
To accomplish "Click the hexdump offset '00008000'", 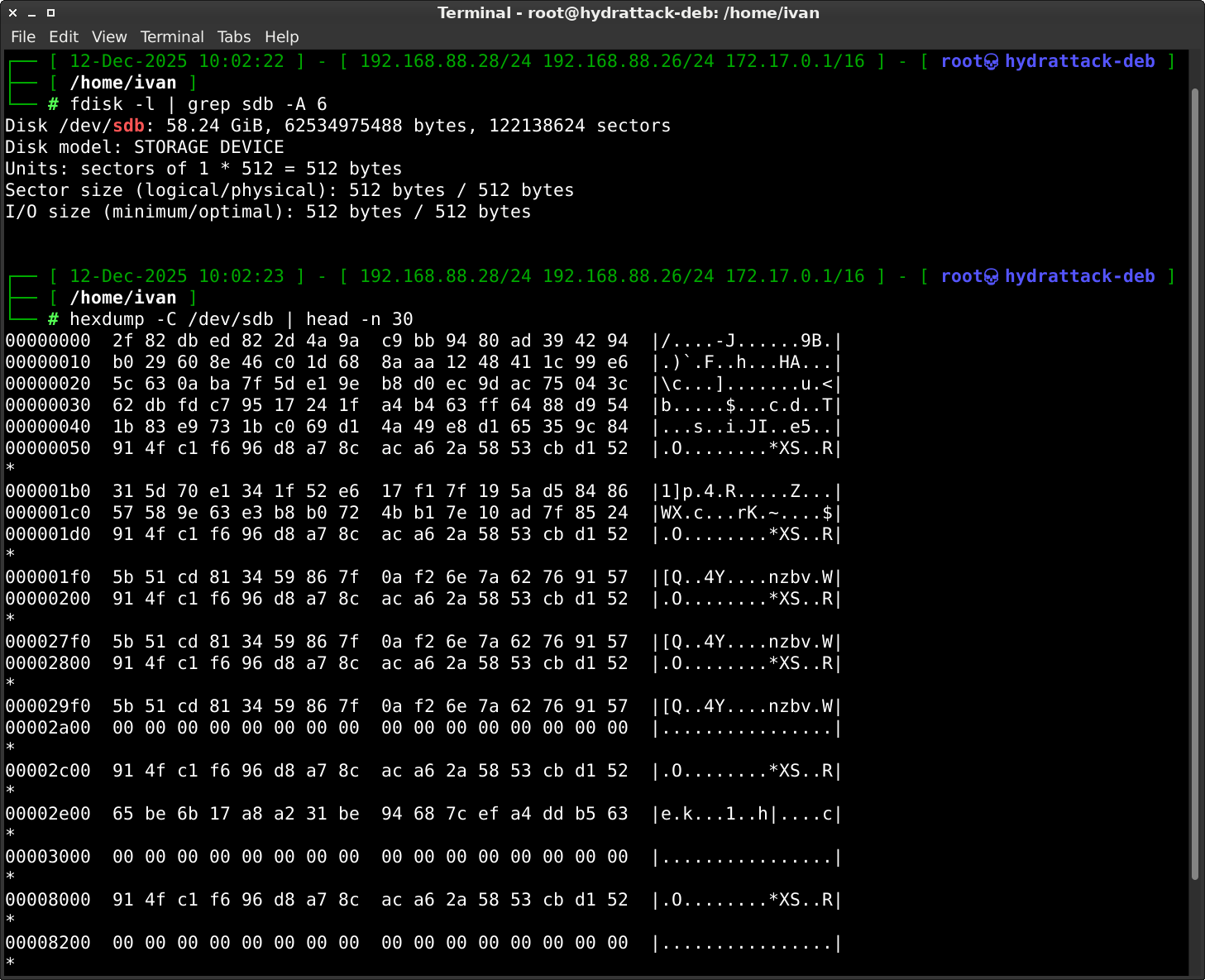I will tap(48, 900).
